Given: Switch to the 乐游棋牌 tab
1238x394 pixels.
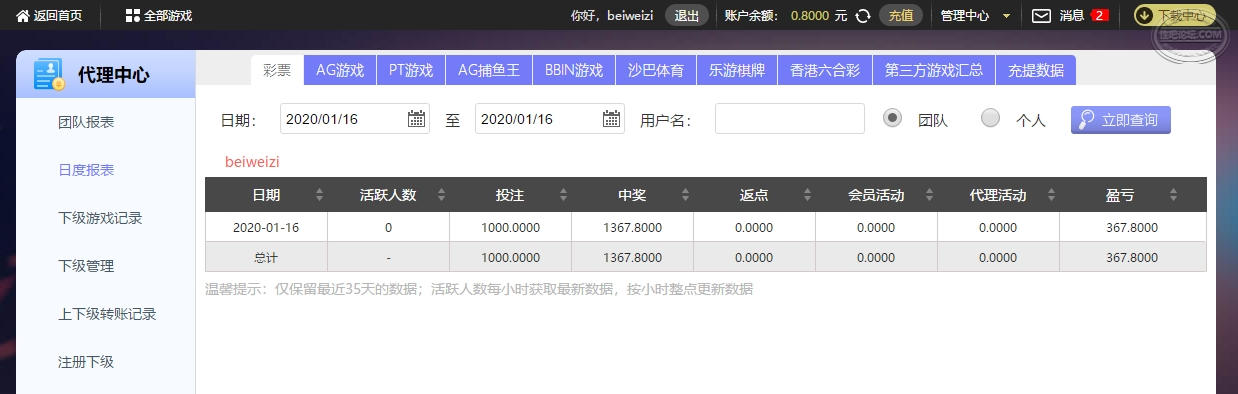Looking at the screenshot, I should point(737,70).
